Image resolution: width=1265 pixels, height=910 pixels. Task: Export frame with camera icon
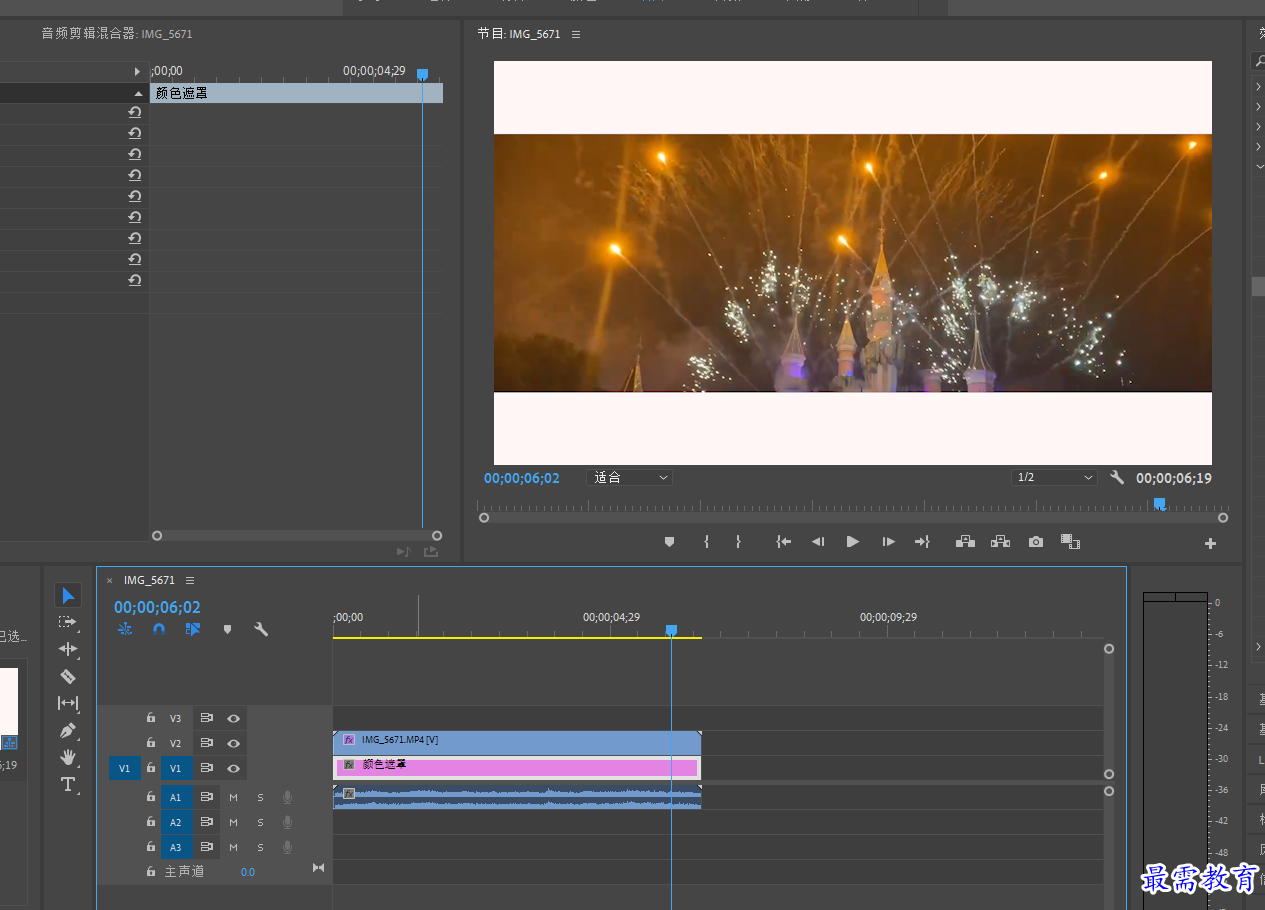1036,542
